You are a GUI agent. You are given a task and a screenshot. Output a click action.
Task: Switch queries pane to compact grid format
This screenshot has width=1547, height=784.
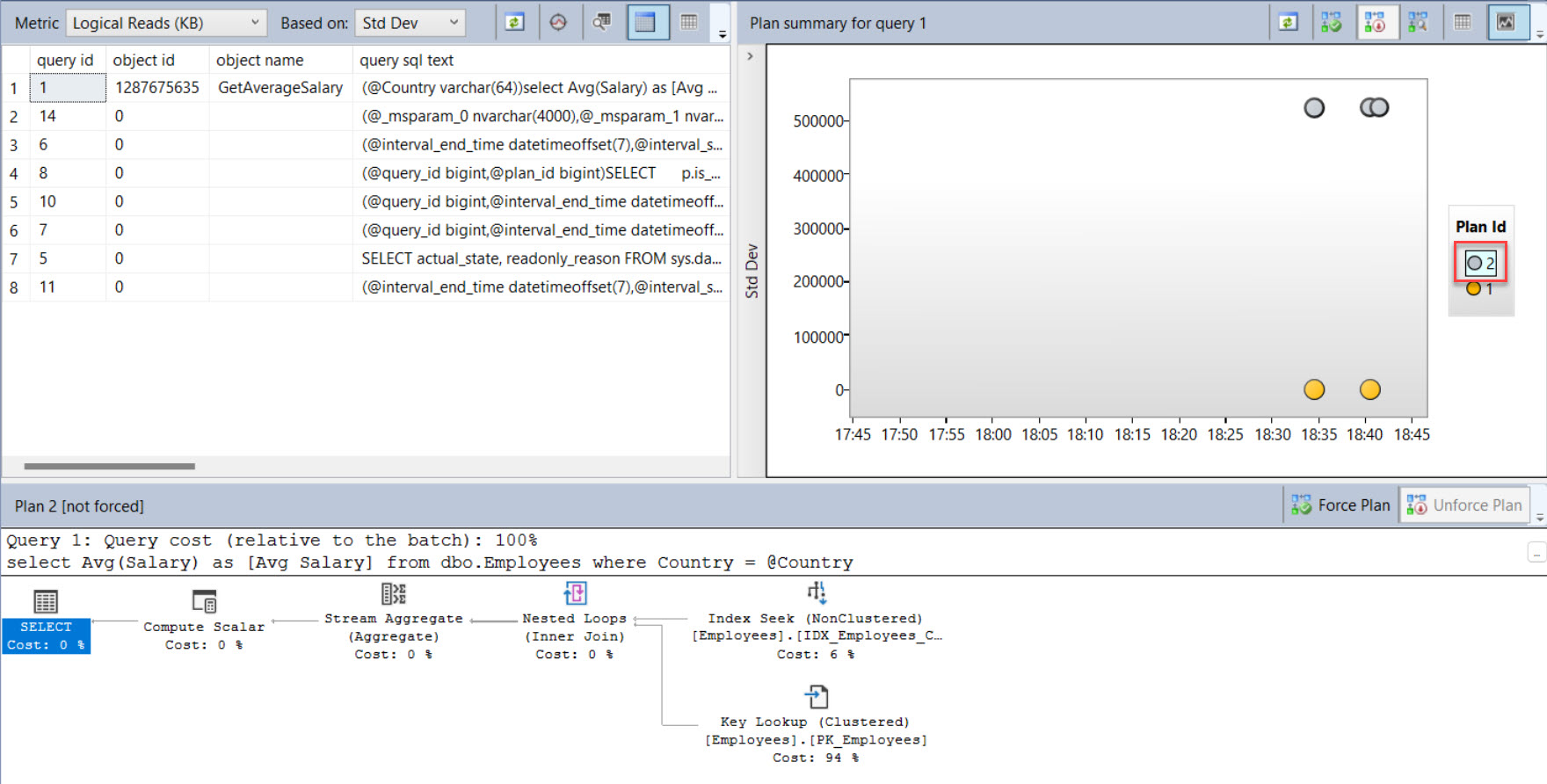click(x=689, y=23)
